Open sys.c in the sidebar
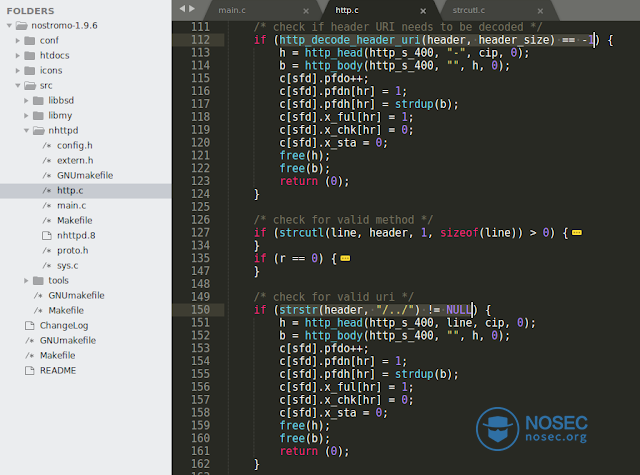Image resolution: width=640 pixels, height=475 pixels. [67, 266]
